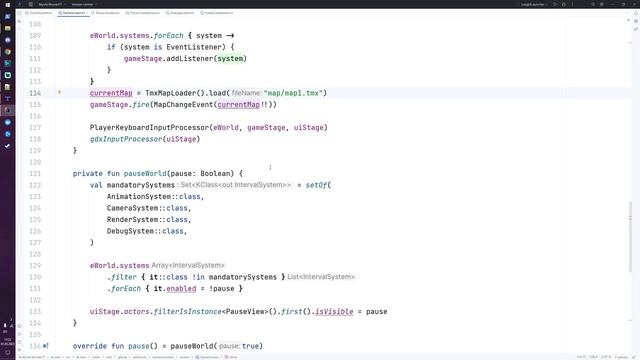Click the .filter call on line 130

[122, 277]
